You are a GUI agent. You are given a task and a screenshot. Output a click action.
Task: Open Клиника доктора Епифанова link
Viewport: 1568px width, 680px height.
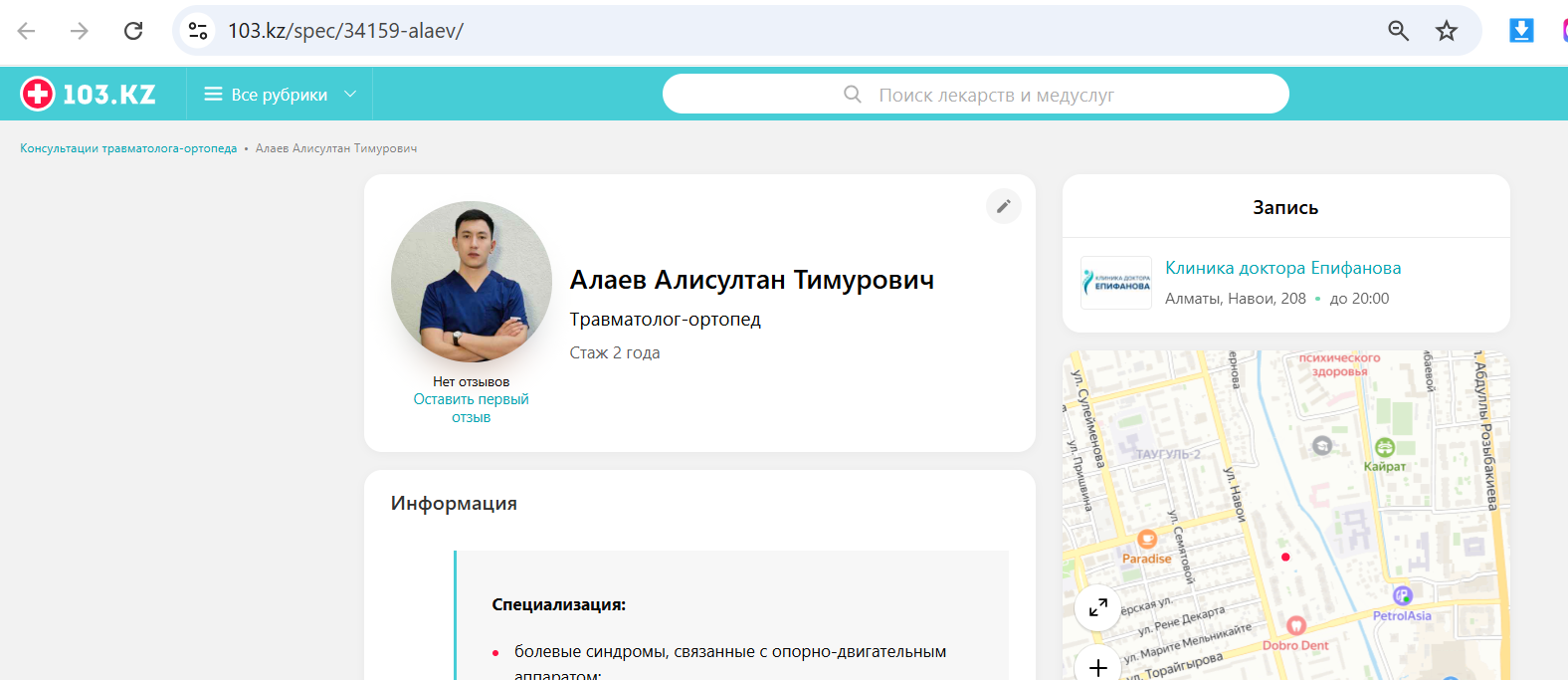click(1283, 268)
